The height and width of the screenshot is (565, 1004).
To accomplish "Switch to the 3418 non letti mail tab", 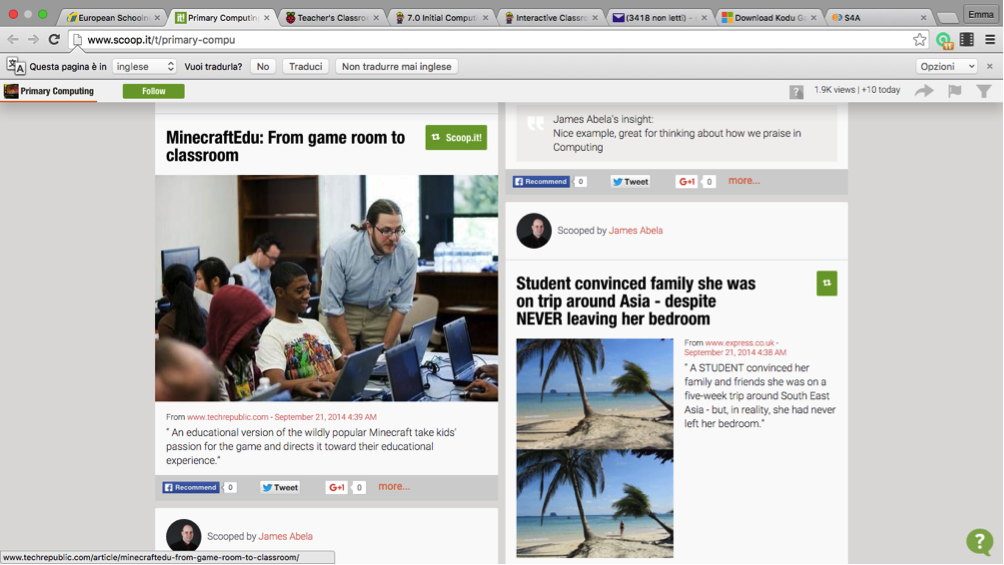I will tap(660, 17).
